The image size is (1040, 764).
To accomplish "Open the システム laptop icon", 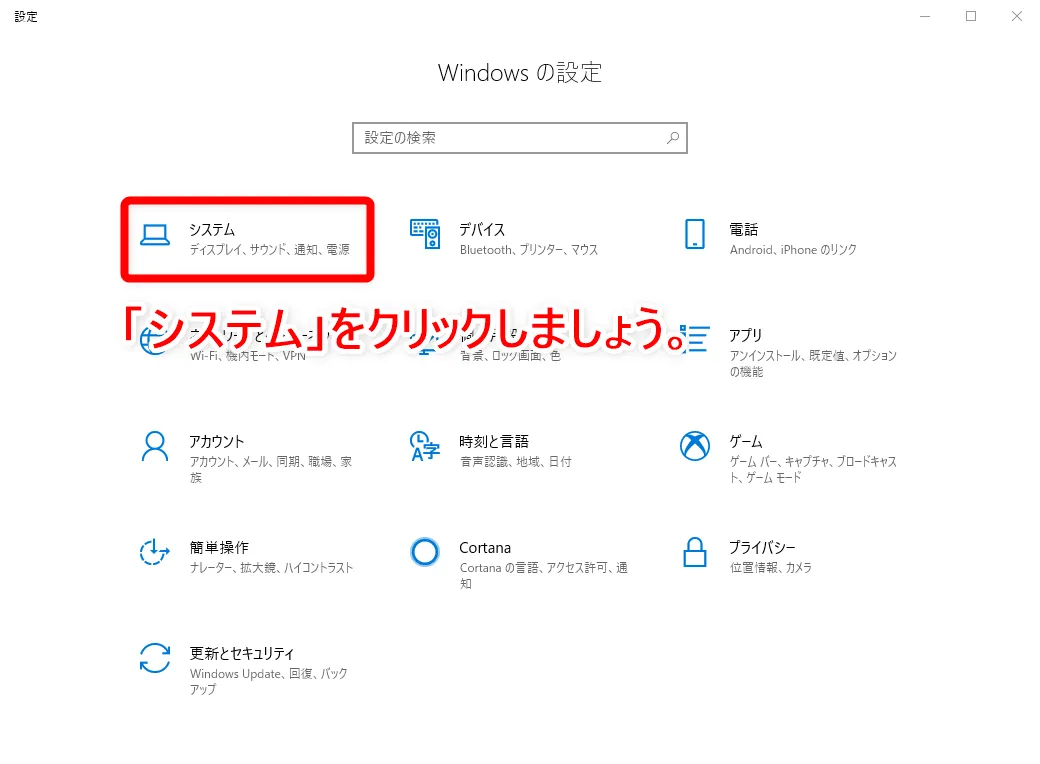I will (x=155, y=235).
